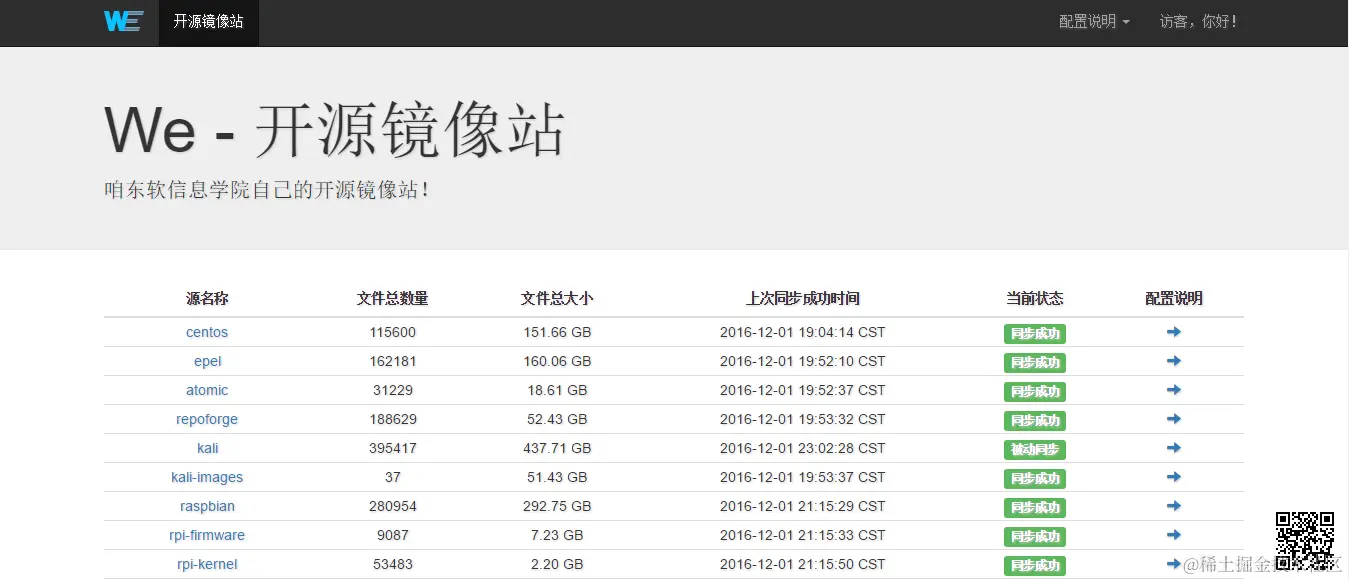Image resolution: width=1349 pixels, height=581 pixels.
Task: Click file count 162181 for epel
Action: coord(392,361)
